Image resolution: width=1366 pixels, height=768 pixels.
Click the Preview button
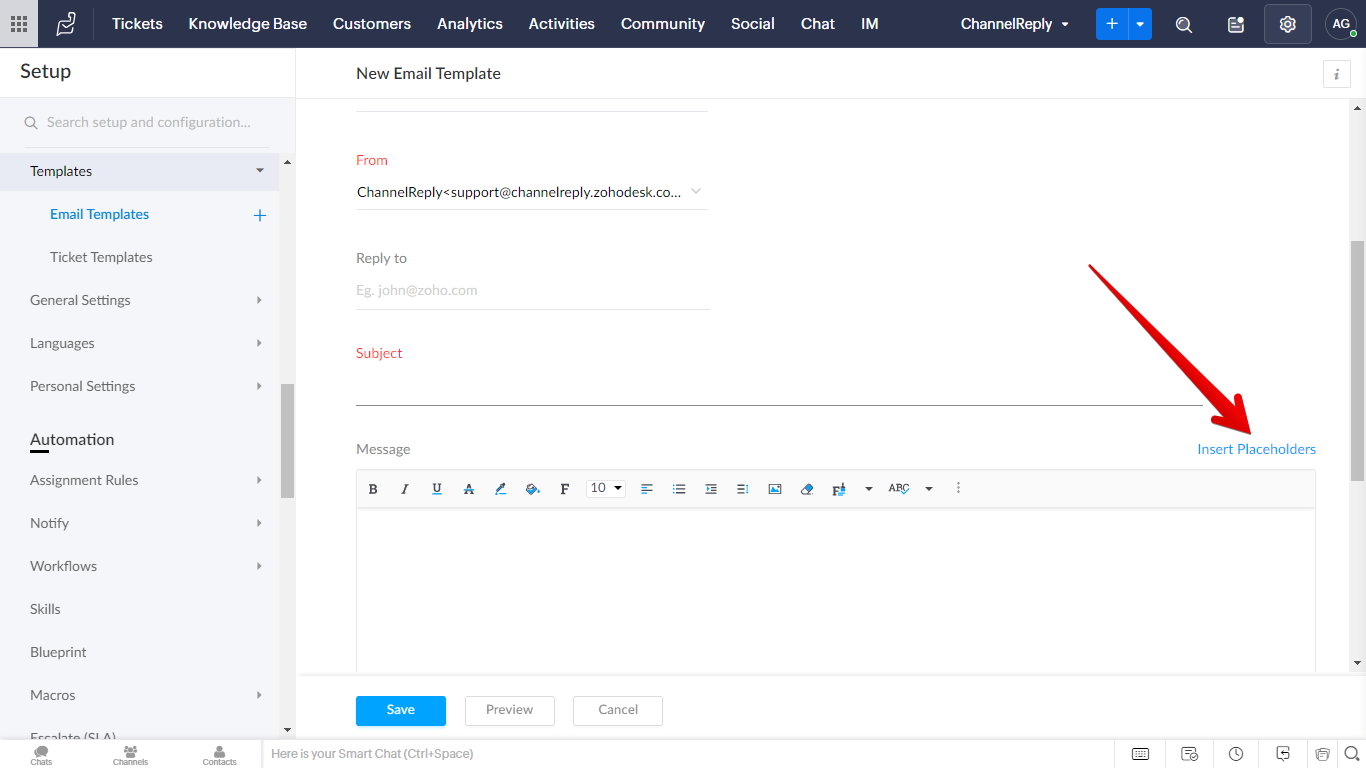(x=510, y=710)
